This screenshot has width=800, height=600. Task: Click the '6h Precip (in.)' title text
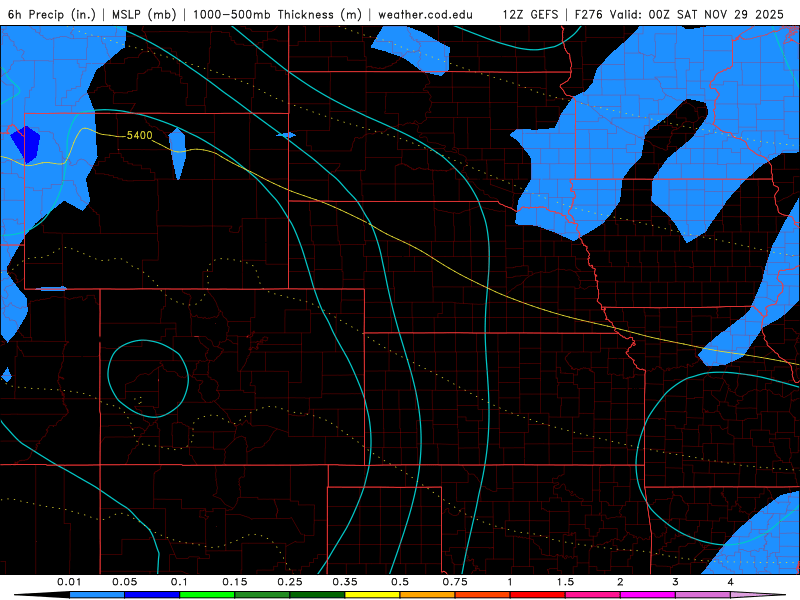coord(52,14)
